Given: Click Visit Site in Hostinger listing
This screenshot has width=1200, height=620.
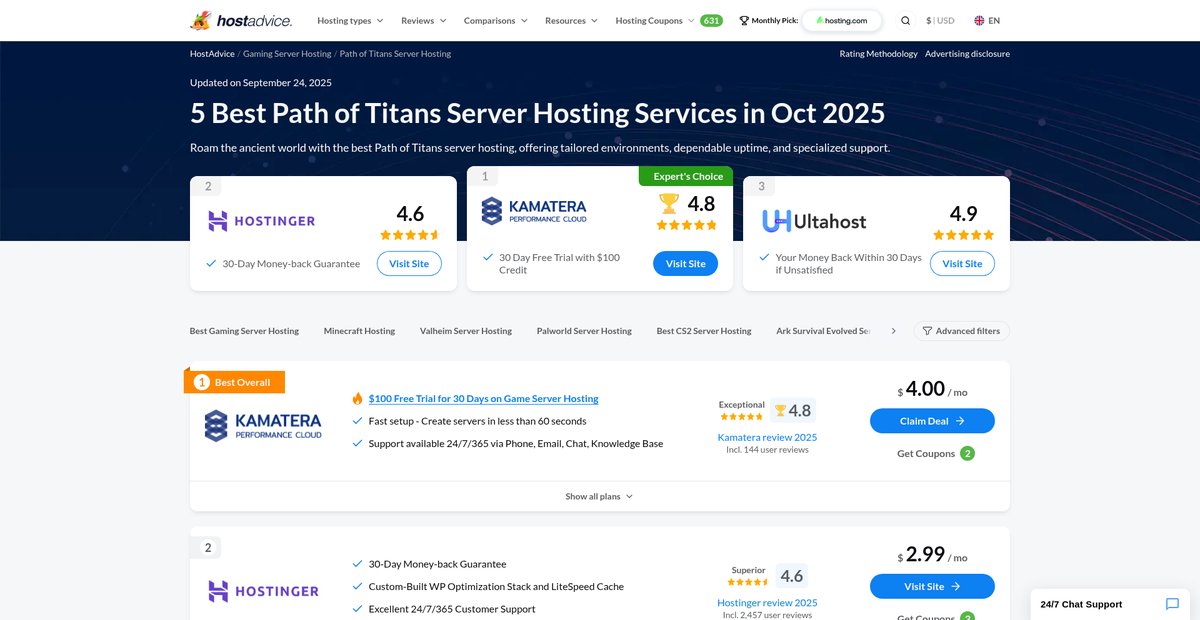Looking at the screenshot, I should pyautogui.click(x=932, y=586).
